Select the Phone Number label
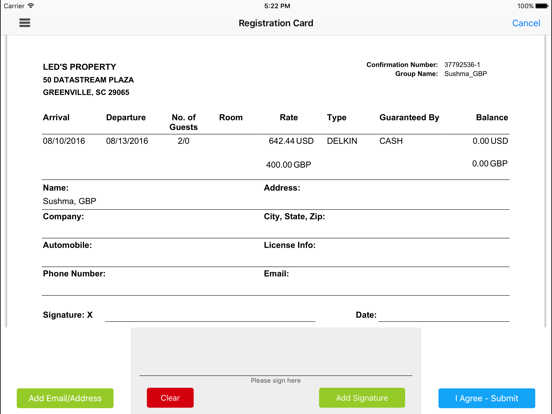552x414 pixels. [x=74, y=274]
